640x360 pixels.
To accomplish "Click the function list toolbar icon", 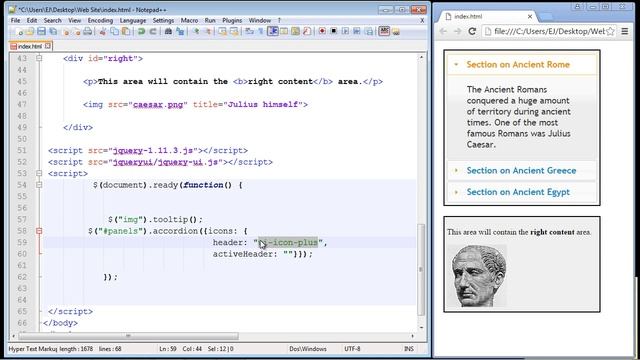I will point(307,31).
